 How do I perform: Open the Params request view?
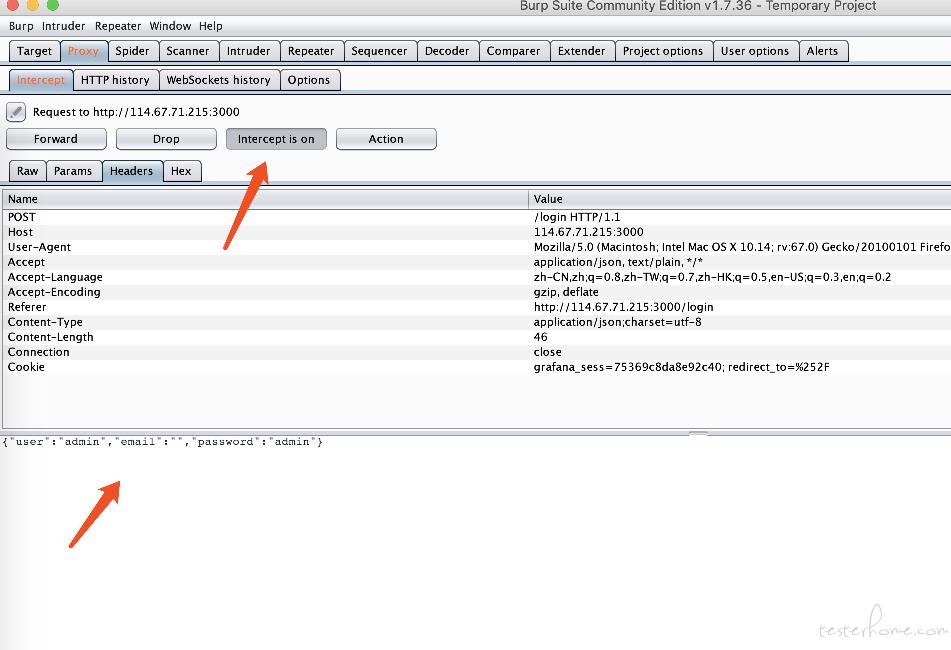(73, 171)
